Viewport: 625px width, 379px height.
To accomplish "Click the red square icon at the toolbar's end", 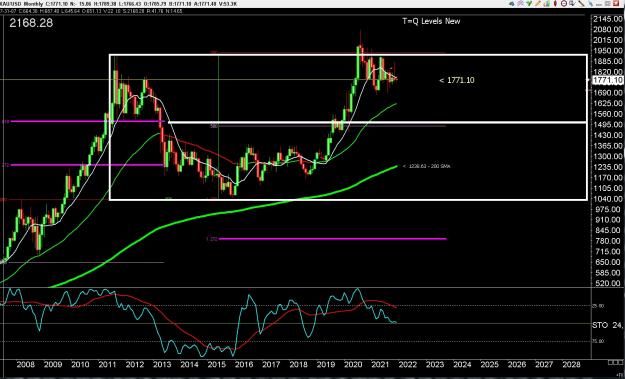I will [616, 3].
